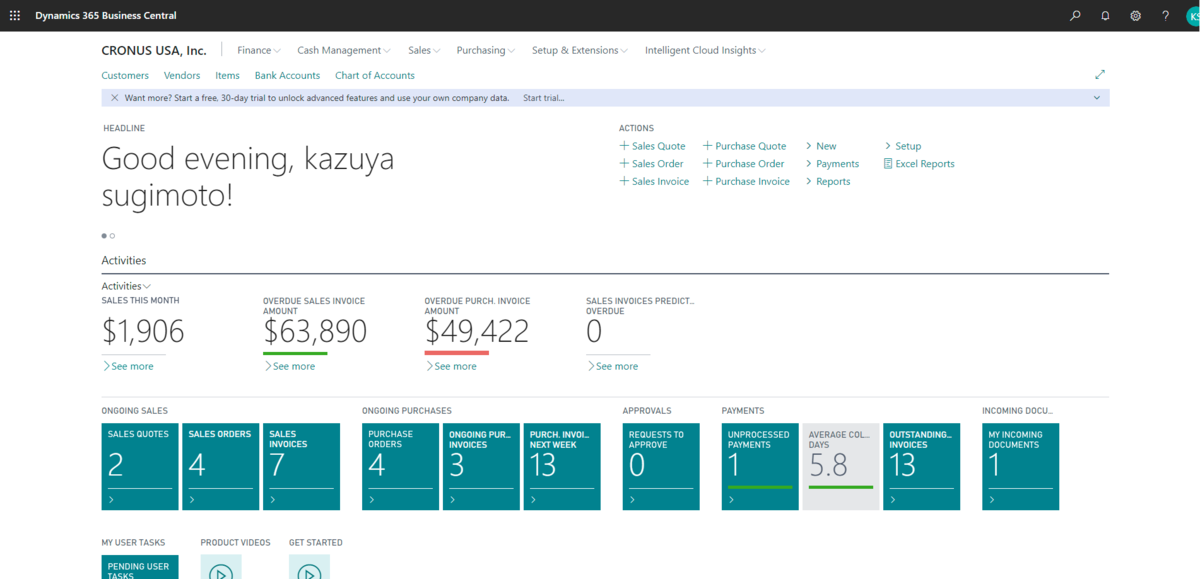1200x579 pixels.
Task: Create a new Sales Invoice
Action: coord(655,182)
